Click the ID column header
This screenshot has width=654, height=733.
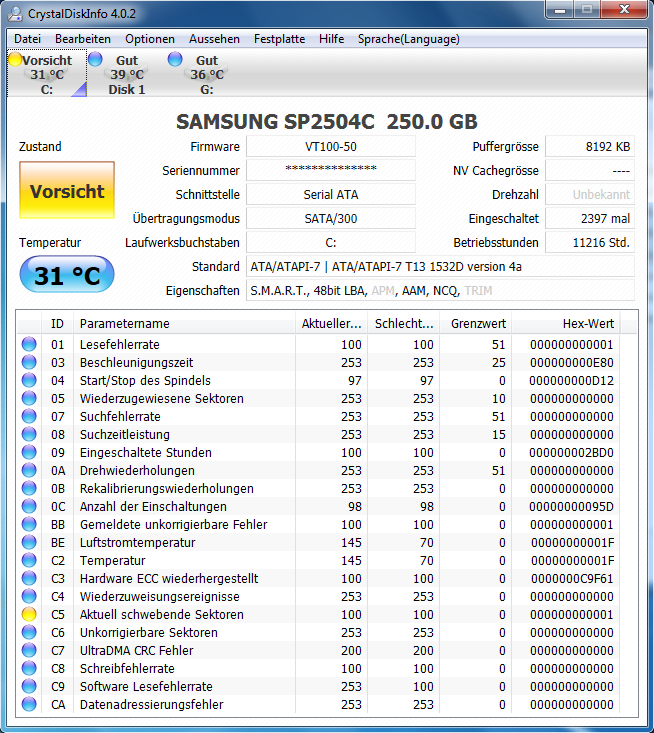point(57,323)
